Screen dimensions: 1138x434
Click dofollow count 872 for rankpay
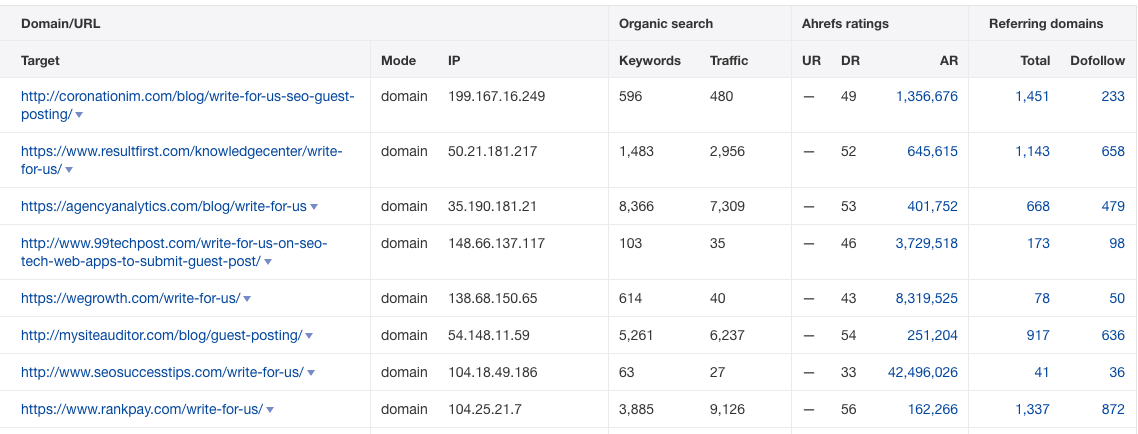pyautogui.click(x=1113, y=409)
